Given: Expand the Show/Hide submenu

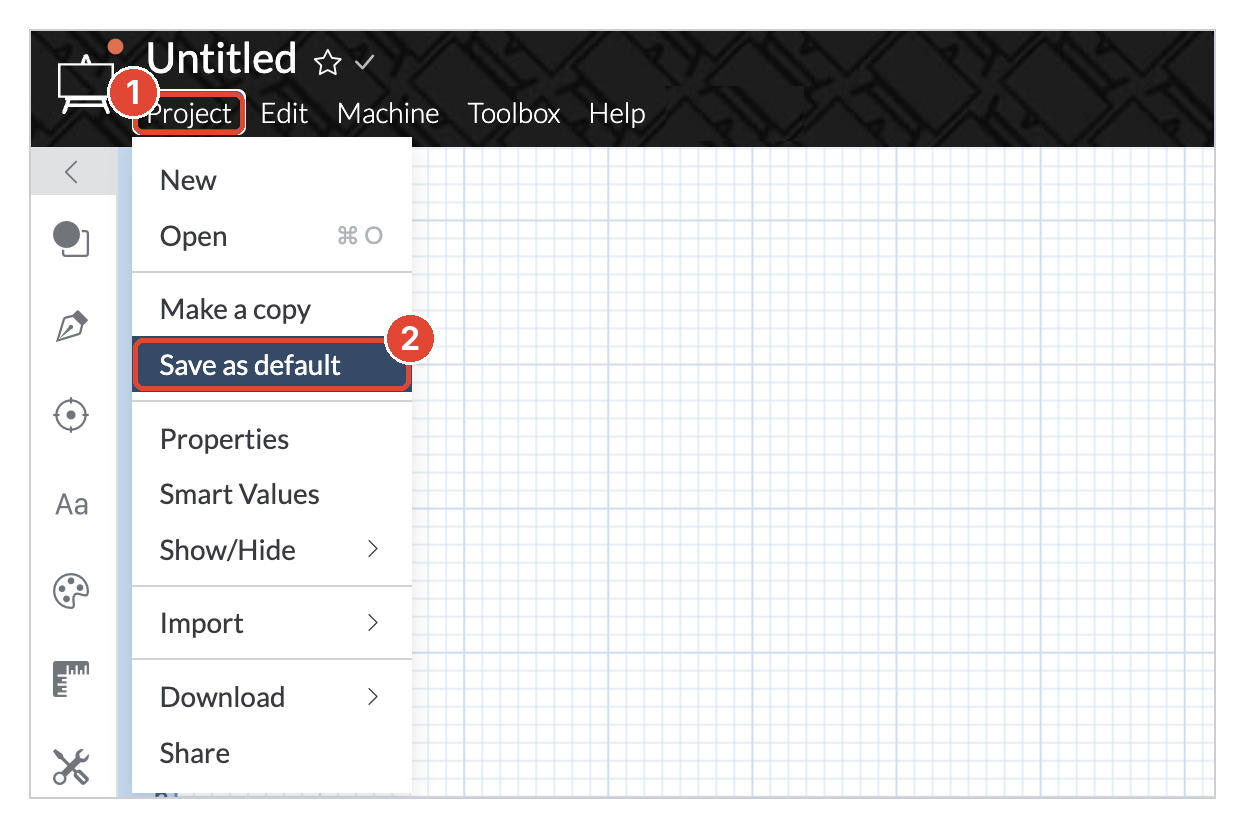Looking at the screenshot, I should (272, 550).
